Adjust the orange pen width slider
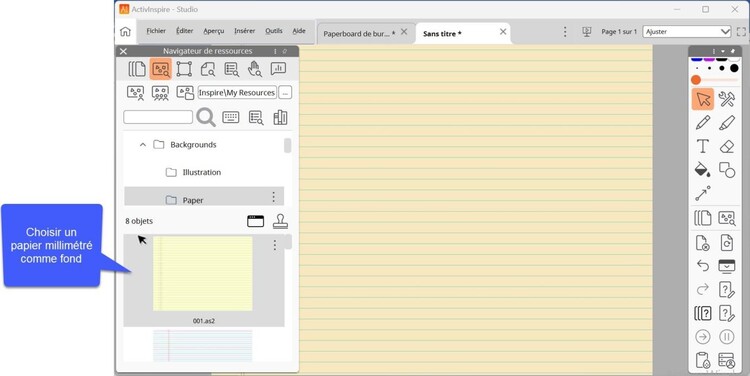Image resolution: width=750 pixels, height=376 pixels. (696, 80)
